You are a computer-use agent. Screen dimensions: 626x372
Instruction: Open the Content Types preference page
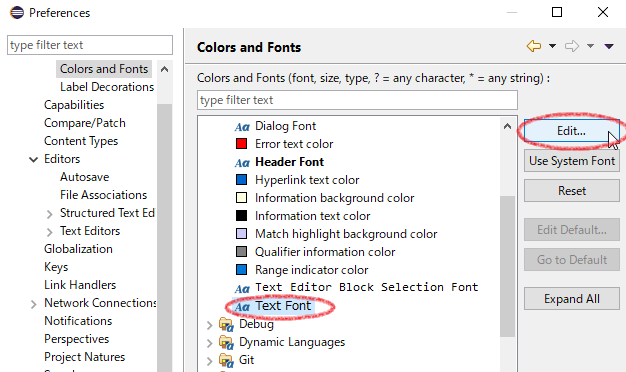[81, 140]
